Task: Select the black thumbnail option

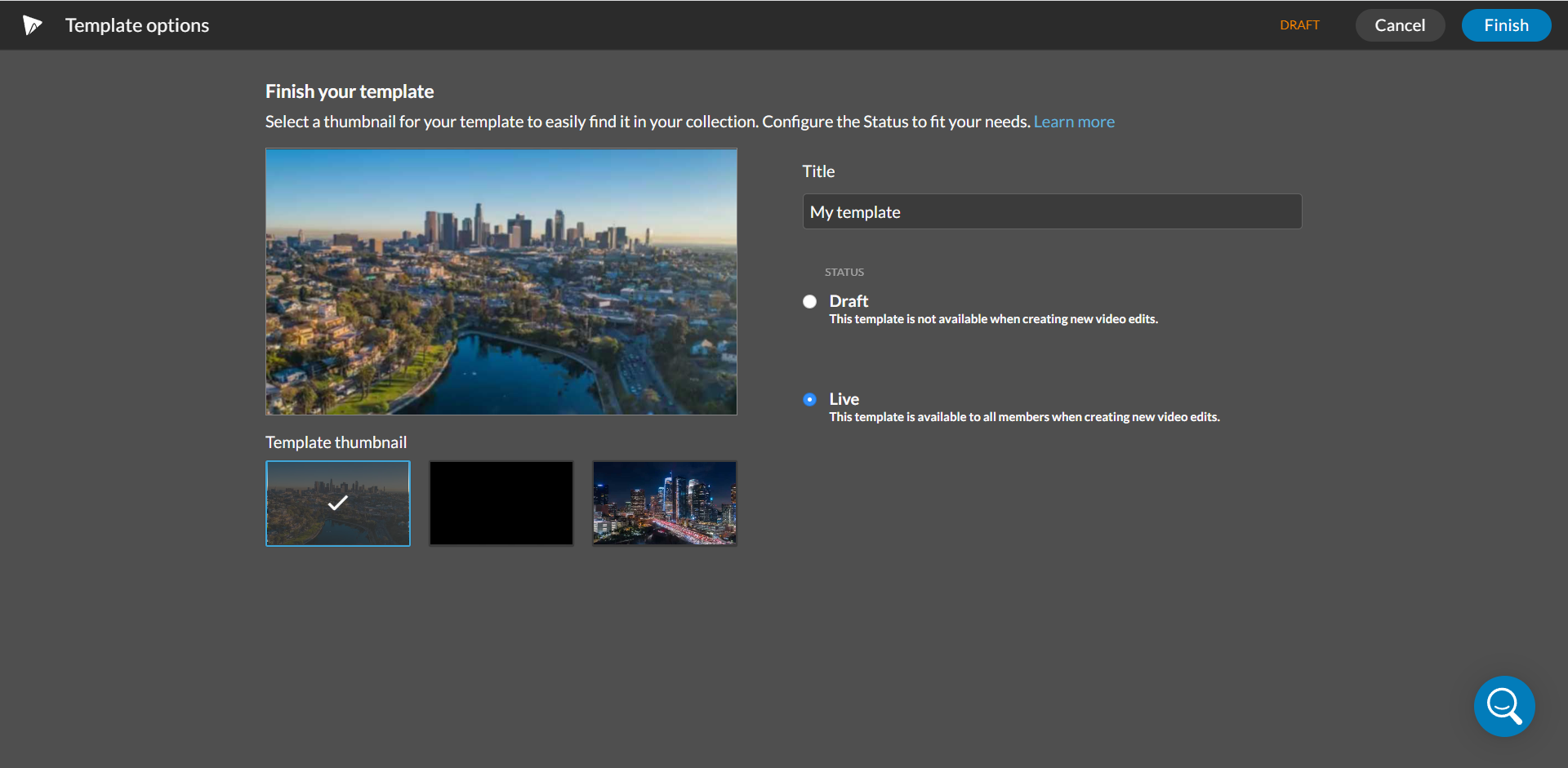Action: (501, 503)
